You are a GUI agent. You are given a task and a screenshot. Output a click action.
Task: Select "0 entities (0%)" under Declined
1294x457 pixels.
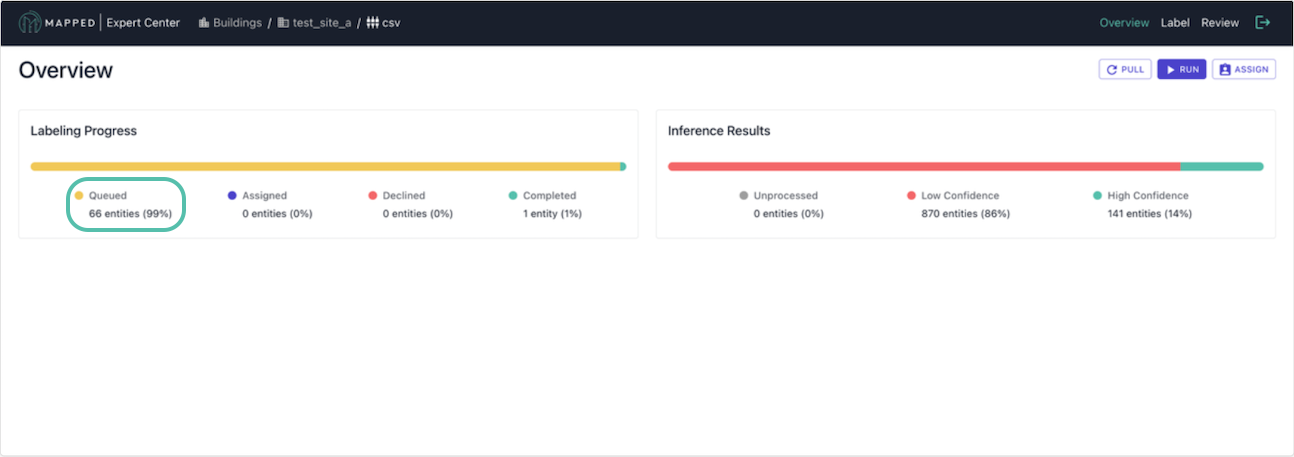418,214
